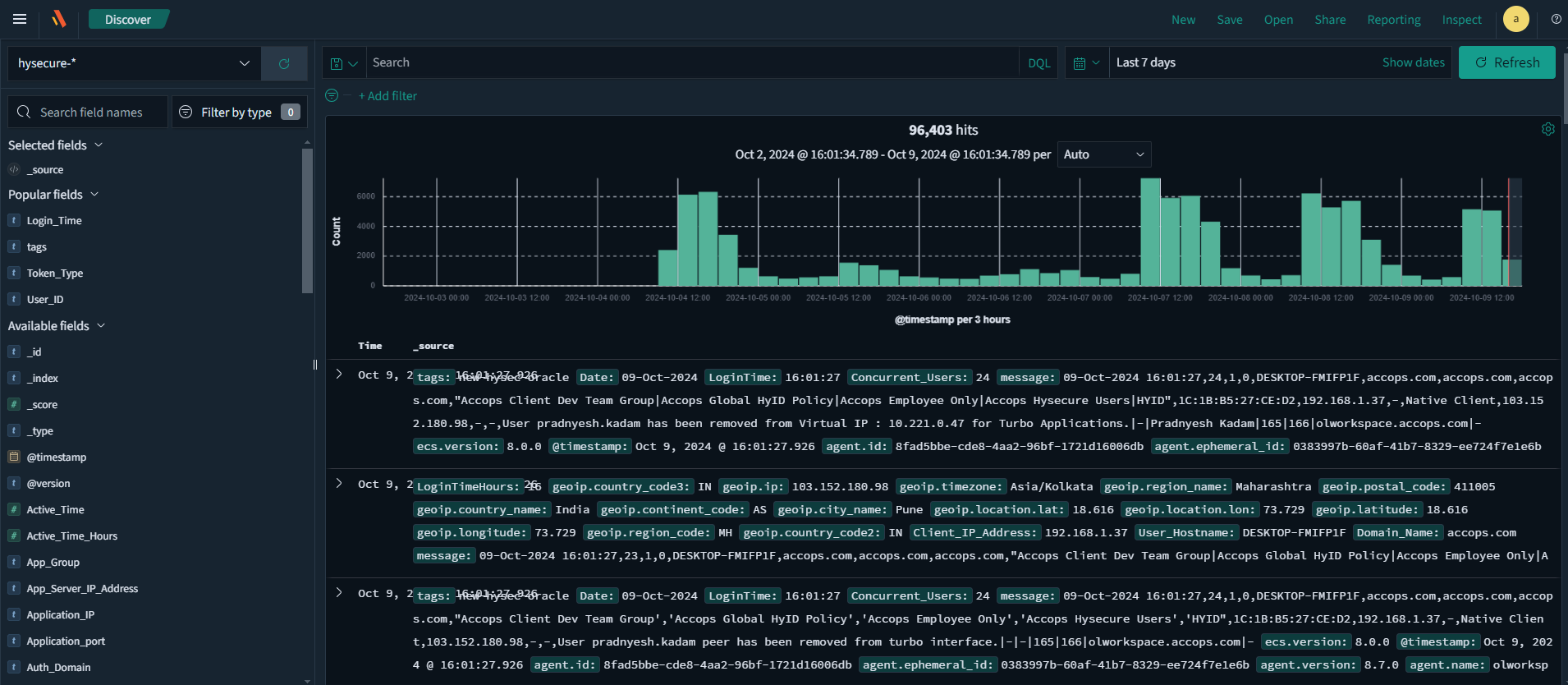
Task: Open the Inspect menu item
Action: pyautogui.click(x=1461, y=20)
